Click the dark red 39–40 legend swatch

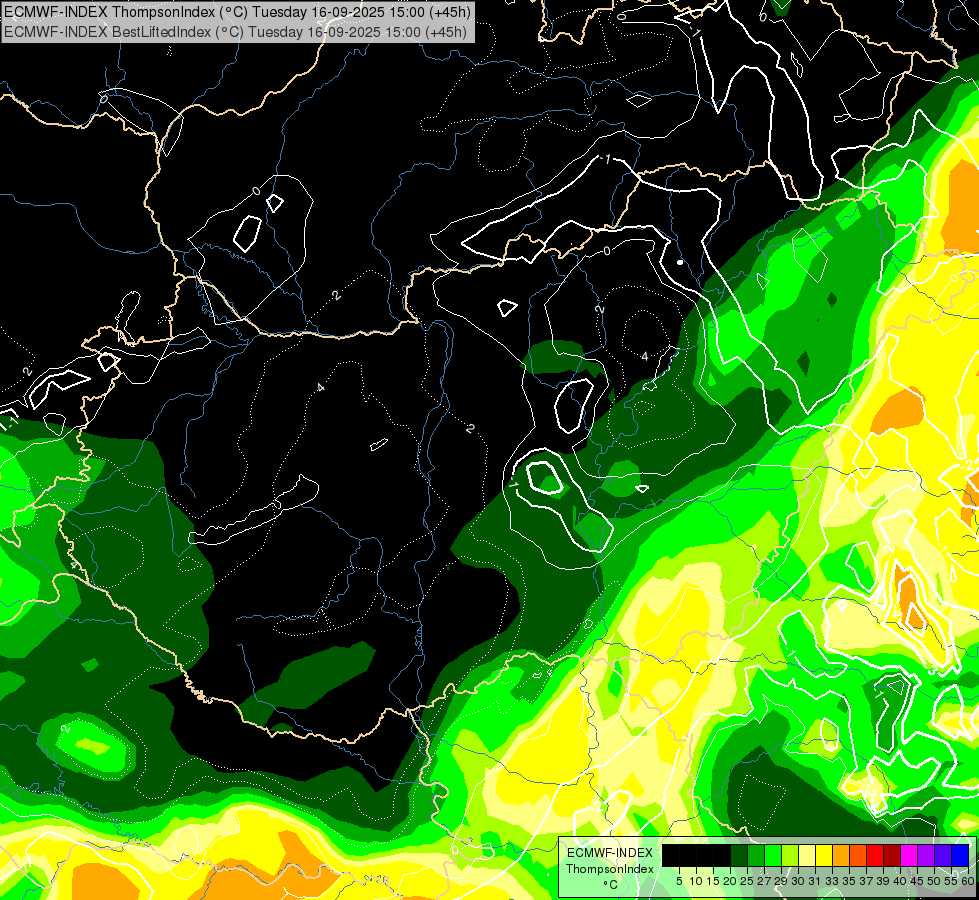892,856
